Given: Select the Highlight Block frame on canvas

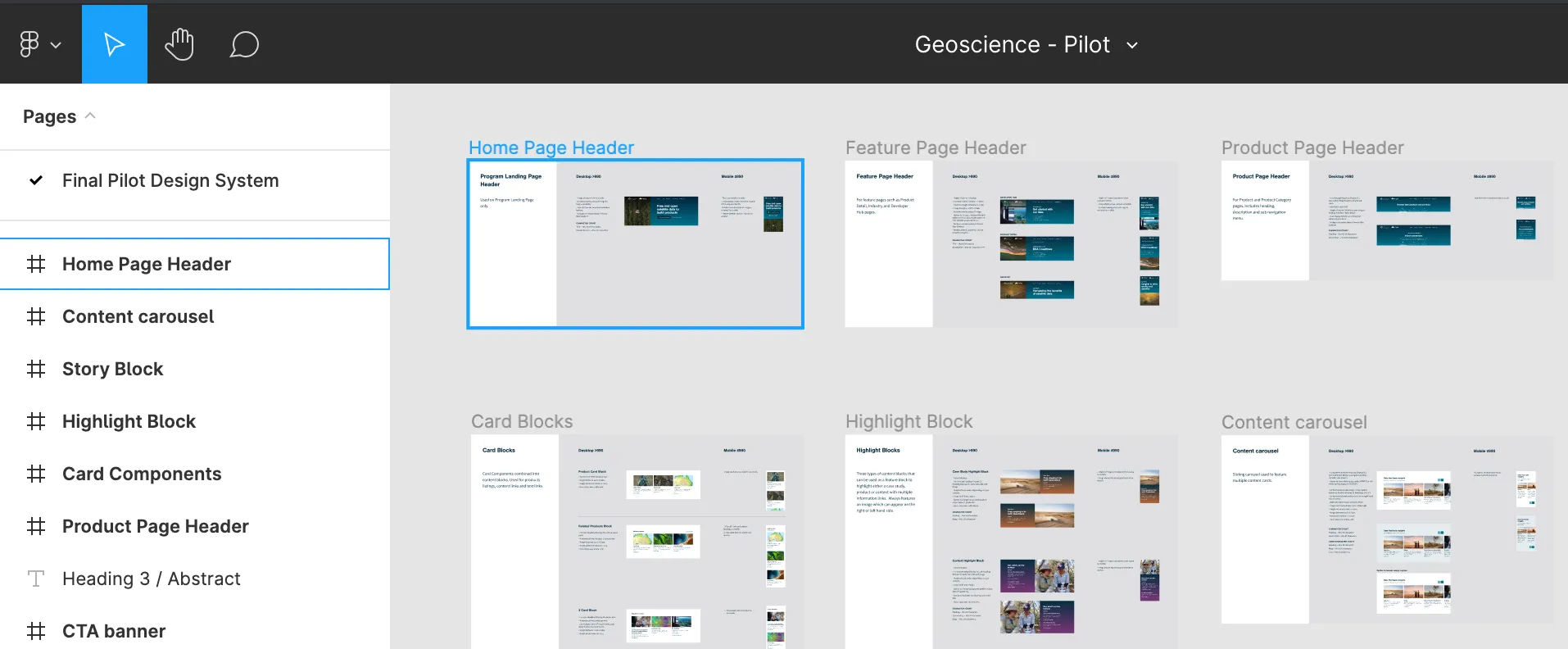Looking at the screenshot, I should tap(1011, 542).
